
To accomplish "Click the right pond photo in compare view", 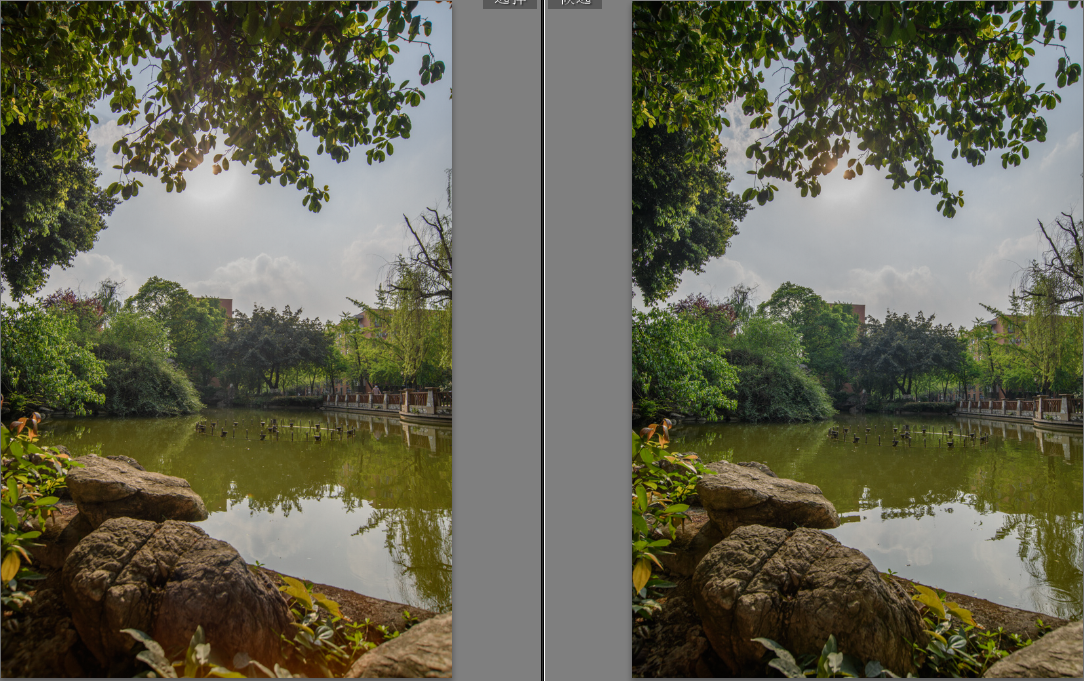I will coord(857,339).
